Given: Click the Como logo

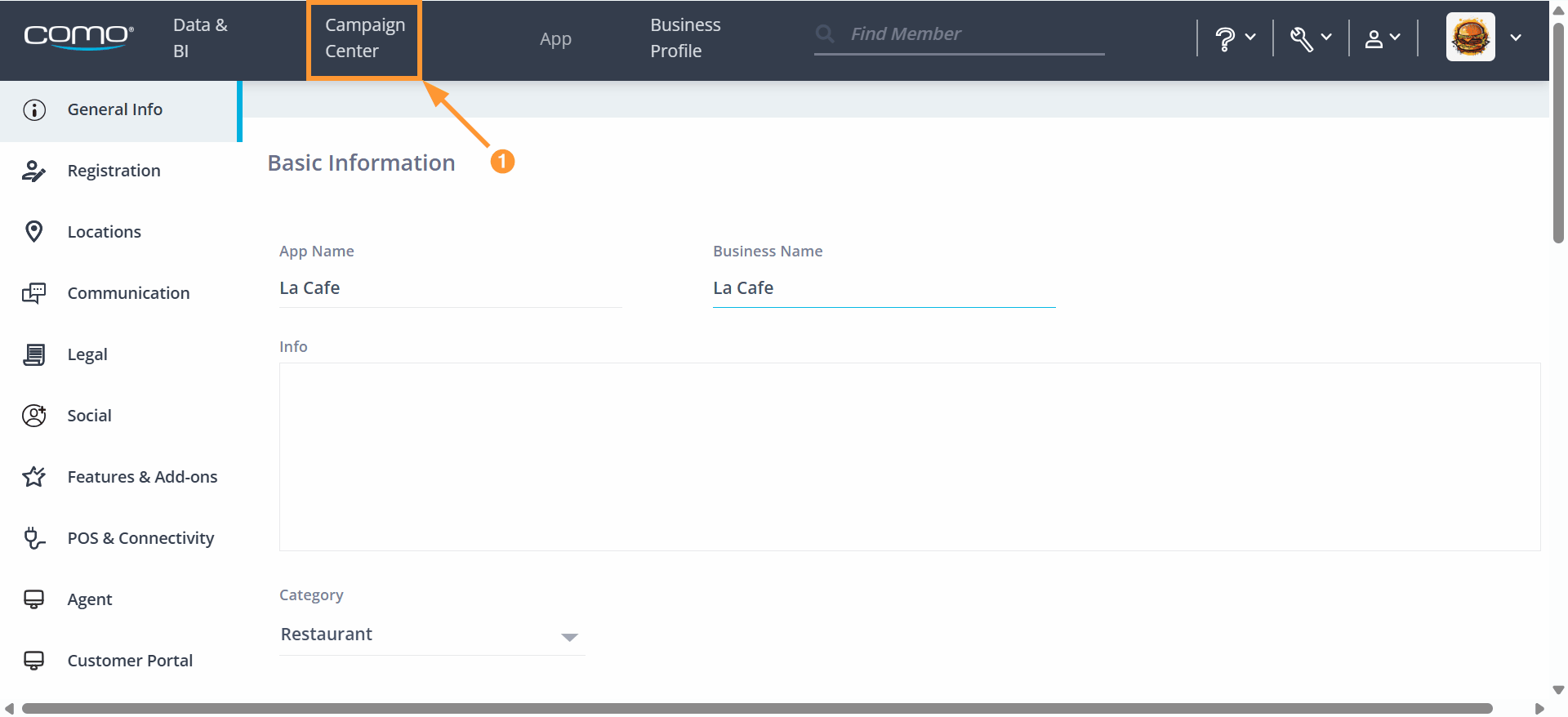Looking at the screenshot, I should point(78,37).
